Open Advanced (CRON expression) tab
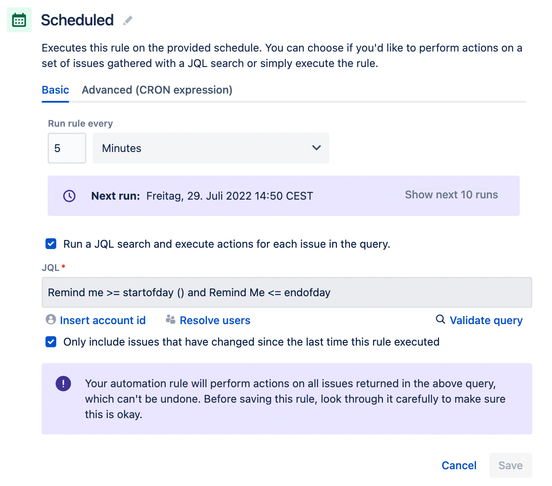This screenshot has height=486, width=552. [157, 90]
